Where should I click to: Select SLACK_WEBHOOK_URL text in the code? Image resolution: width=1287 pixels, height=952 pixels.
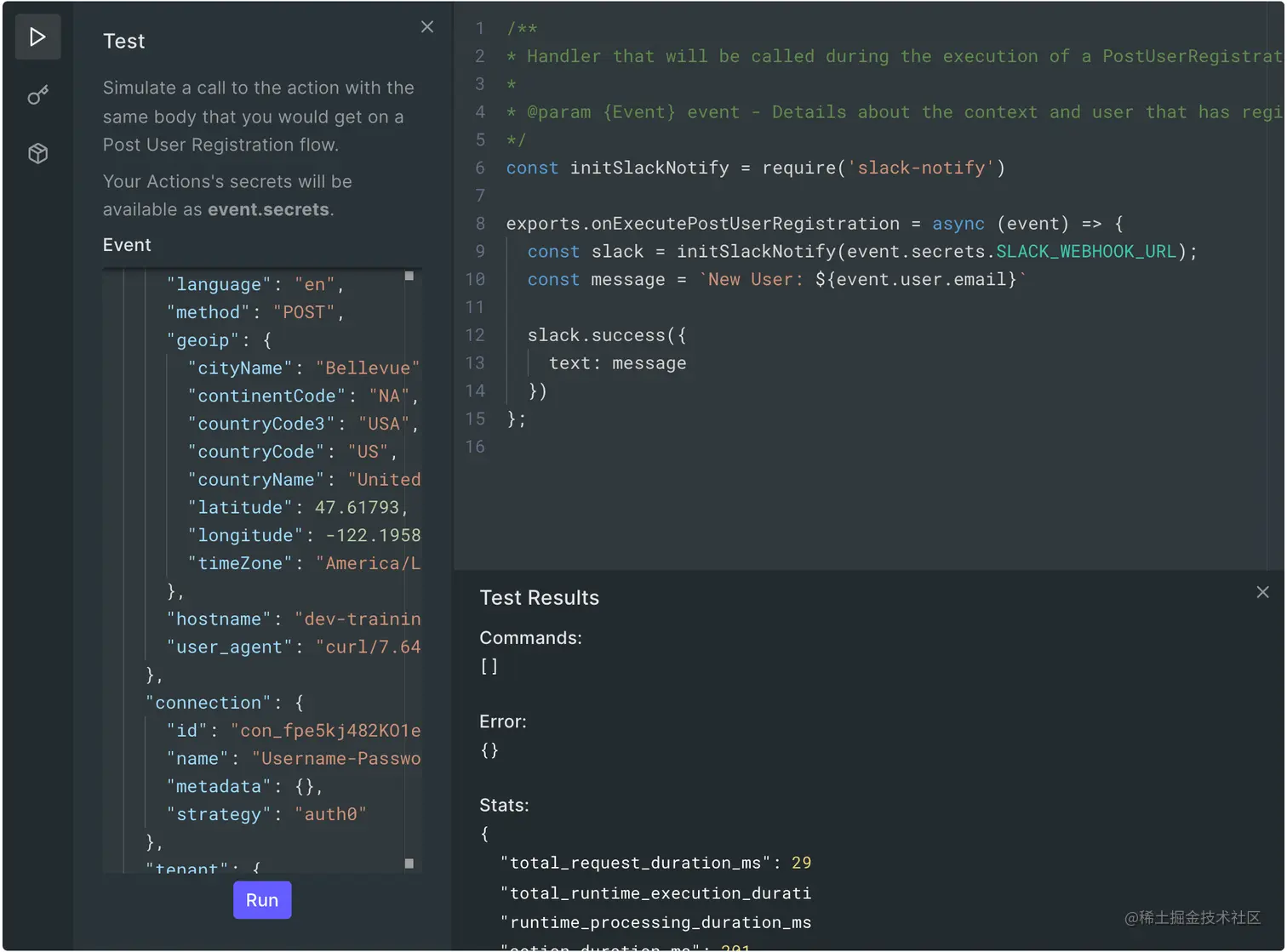coord(1084,251)
